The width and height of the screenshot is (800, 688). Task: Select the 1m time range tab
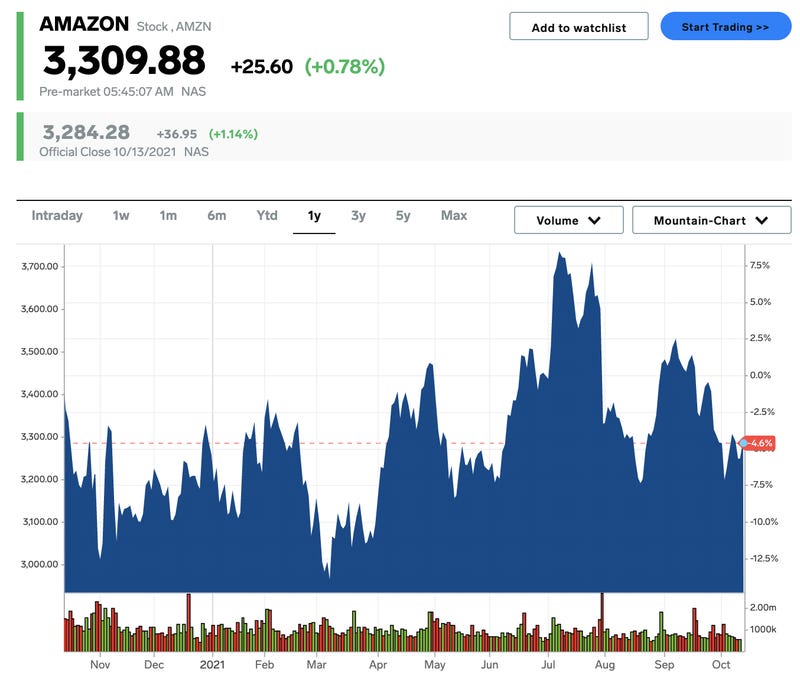168,216
